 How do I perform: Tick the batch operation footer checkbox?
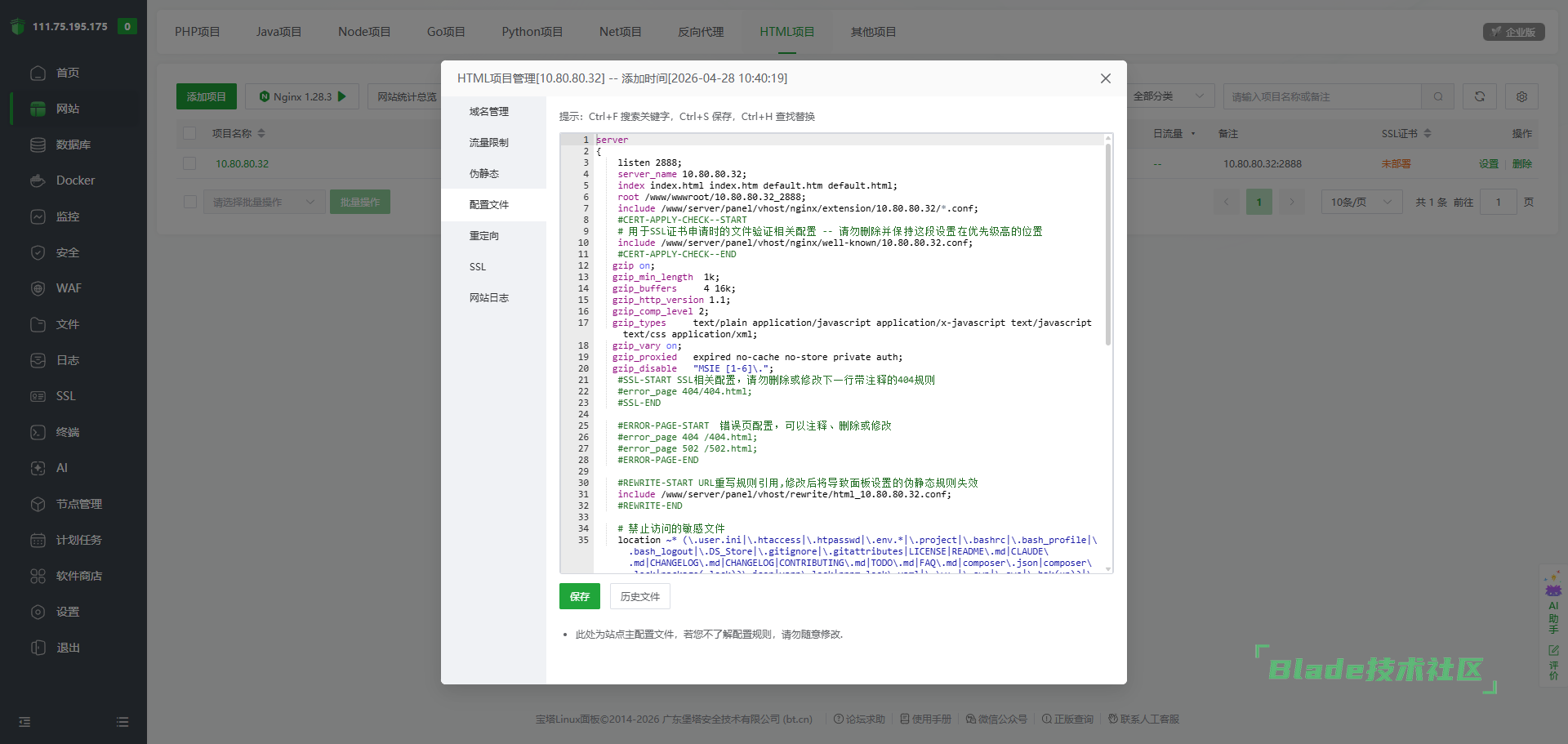coord(189,202)
